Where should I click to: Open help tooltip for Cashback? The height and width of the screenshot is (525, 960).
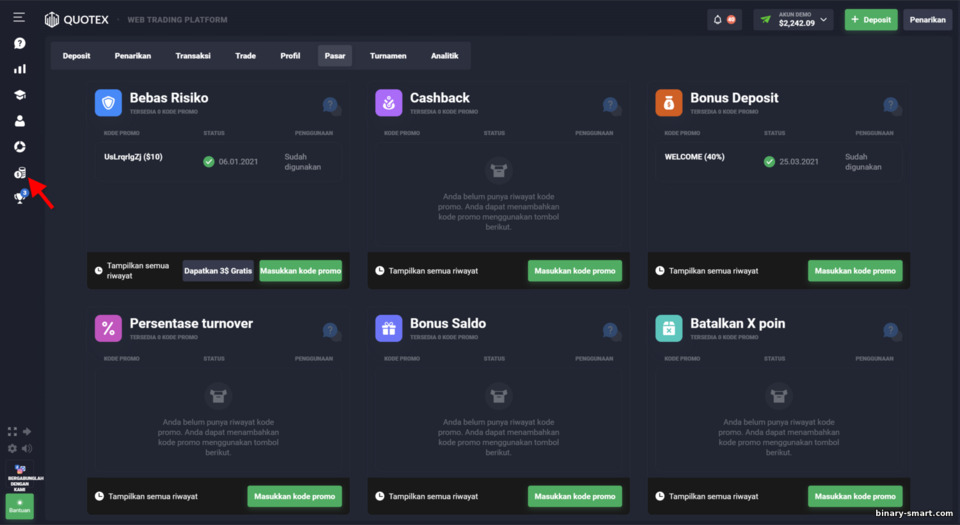click(612, 106)
